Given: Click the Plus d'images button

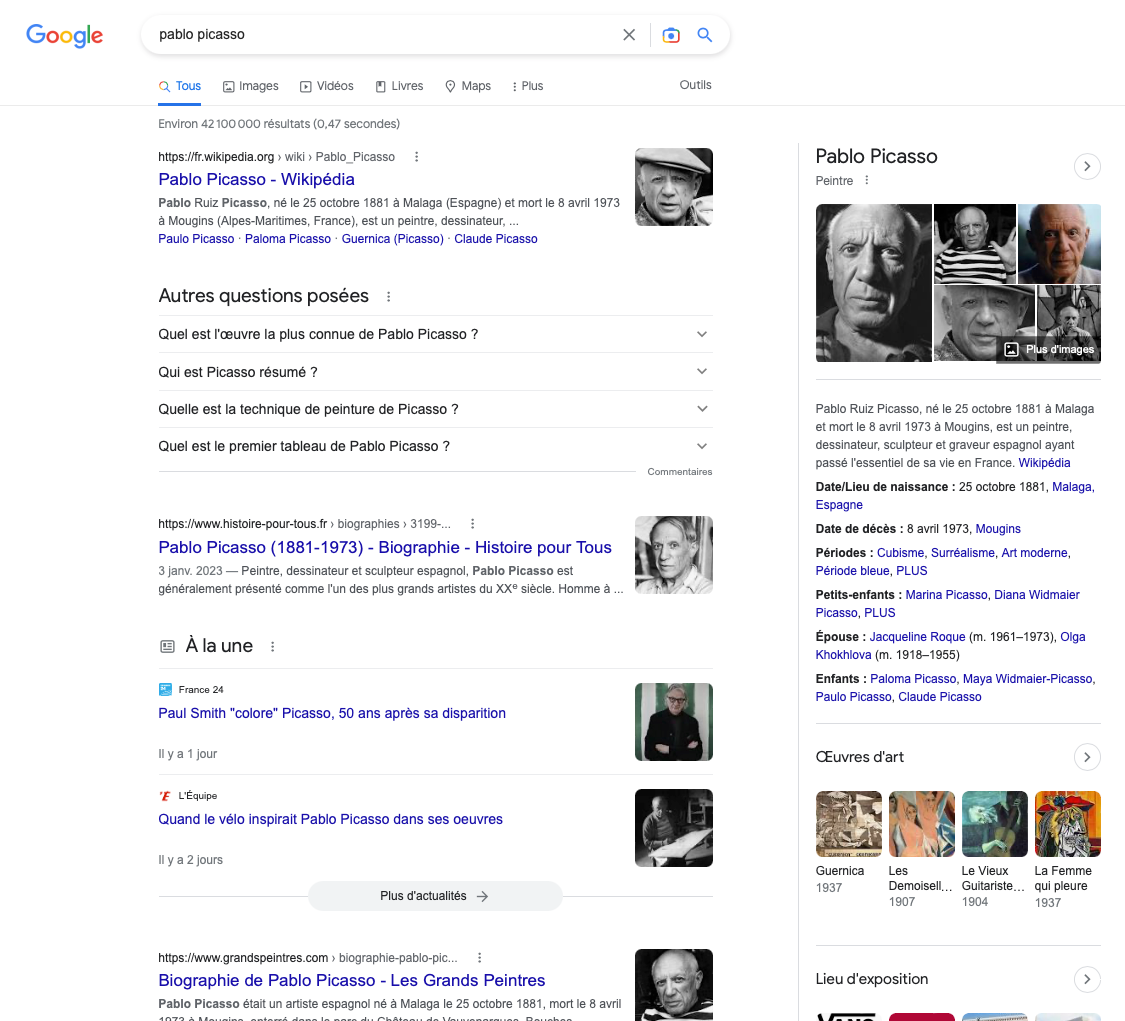Looking at the screenshot, I should 1051,349.
